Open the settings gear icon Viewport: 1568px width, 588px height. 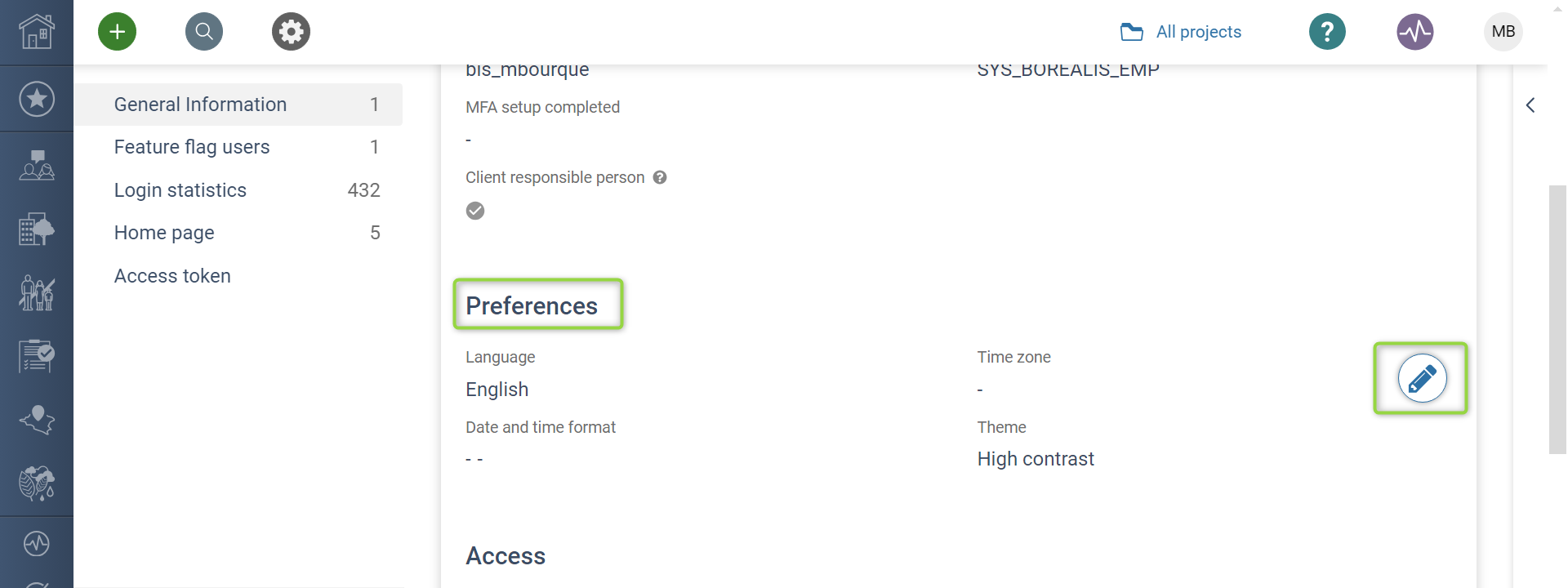pyautogui.click(x=291, y=32)
